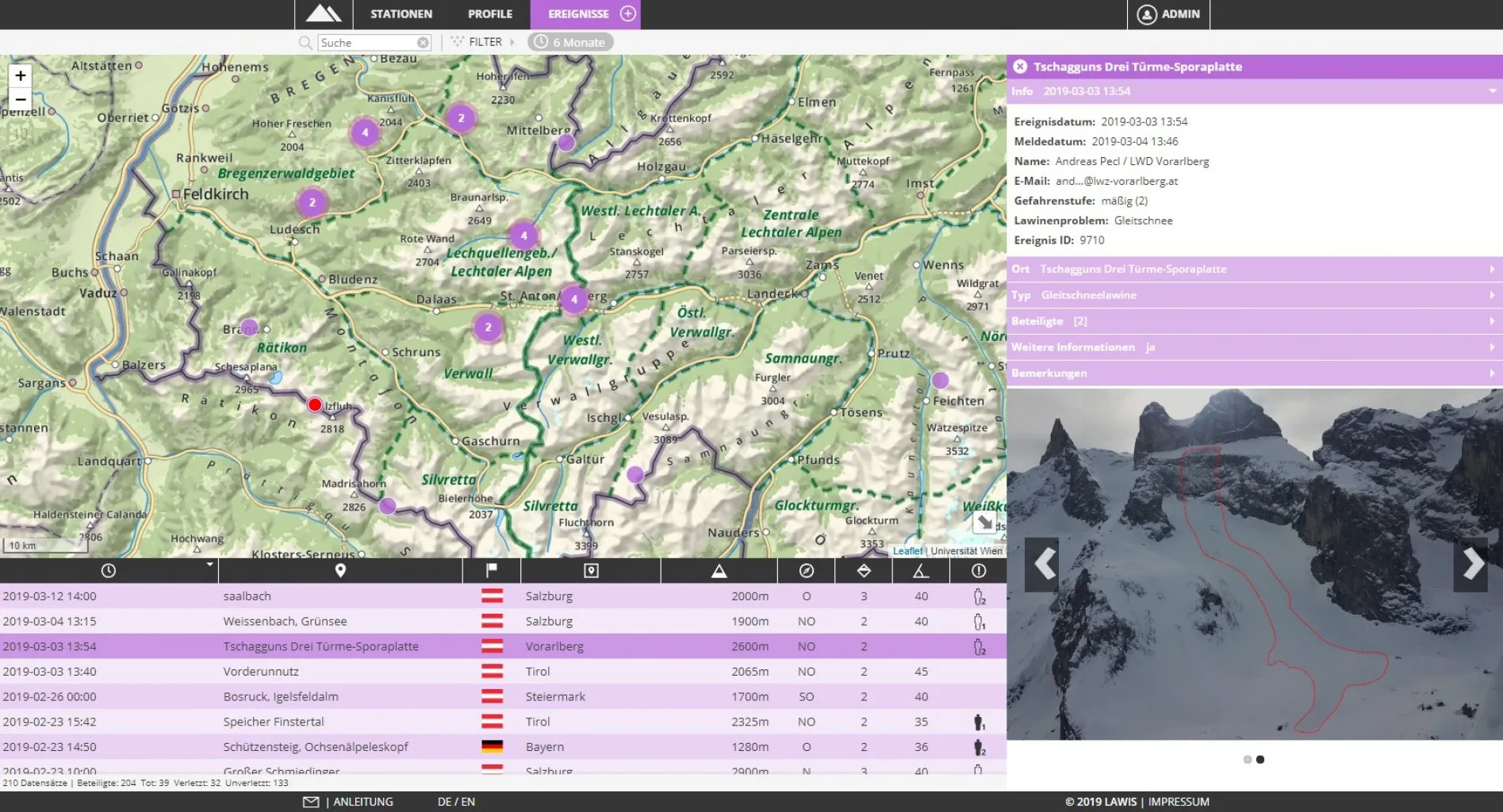Sort by aspect compass column icon
The height and width of the screenshot is (812, 1503).
tap(806, 571)
